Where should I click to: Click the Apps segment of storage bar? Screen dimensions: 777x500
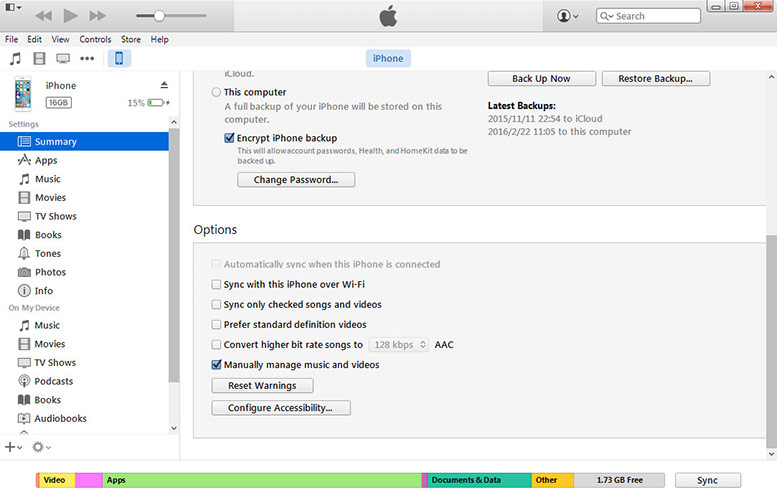click(x=262, y=480)
